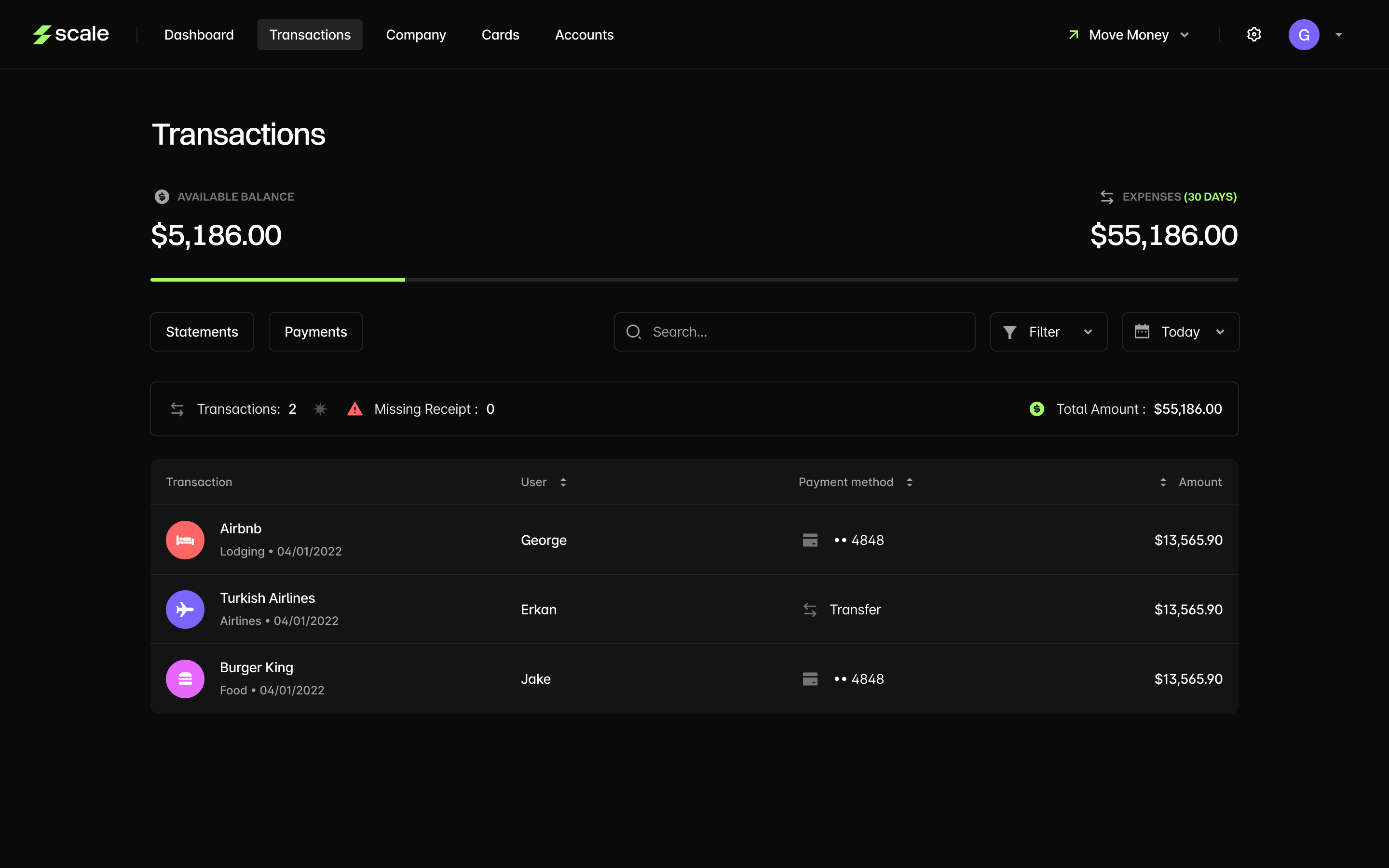Viewport: 1389px width, 868px height.
Task: Click the Burger King food icon
Action: [x=185, y=678]
